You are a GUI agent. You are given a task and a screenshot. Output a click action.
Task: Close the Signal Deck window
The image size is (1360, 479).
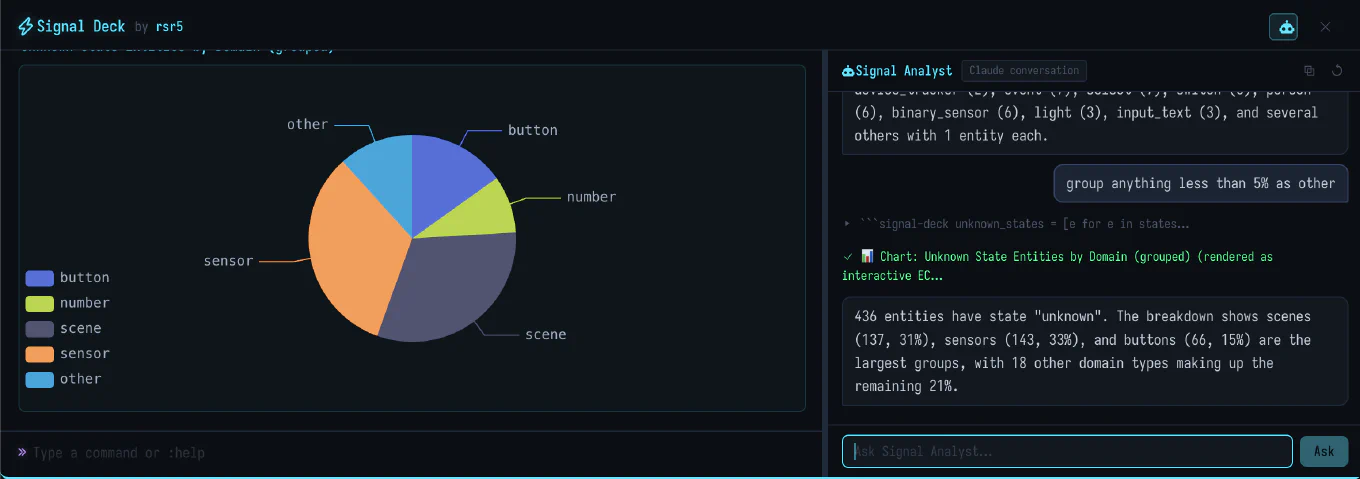click(1325, 27)
